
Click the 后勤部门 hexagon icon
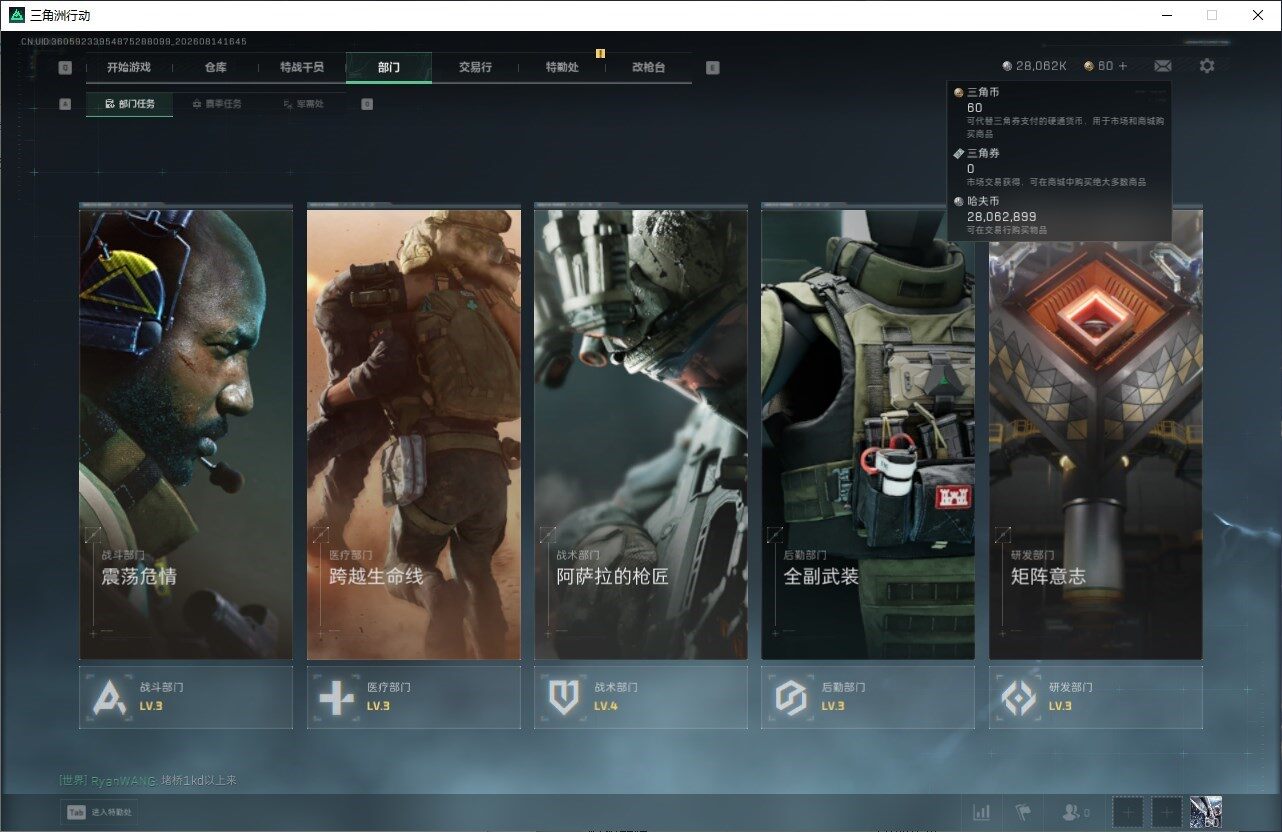pyautogui.click(x=791, y=697)
